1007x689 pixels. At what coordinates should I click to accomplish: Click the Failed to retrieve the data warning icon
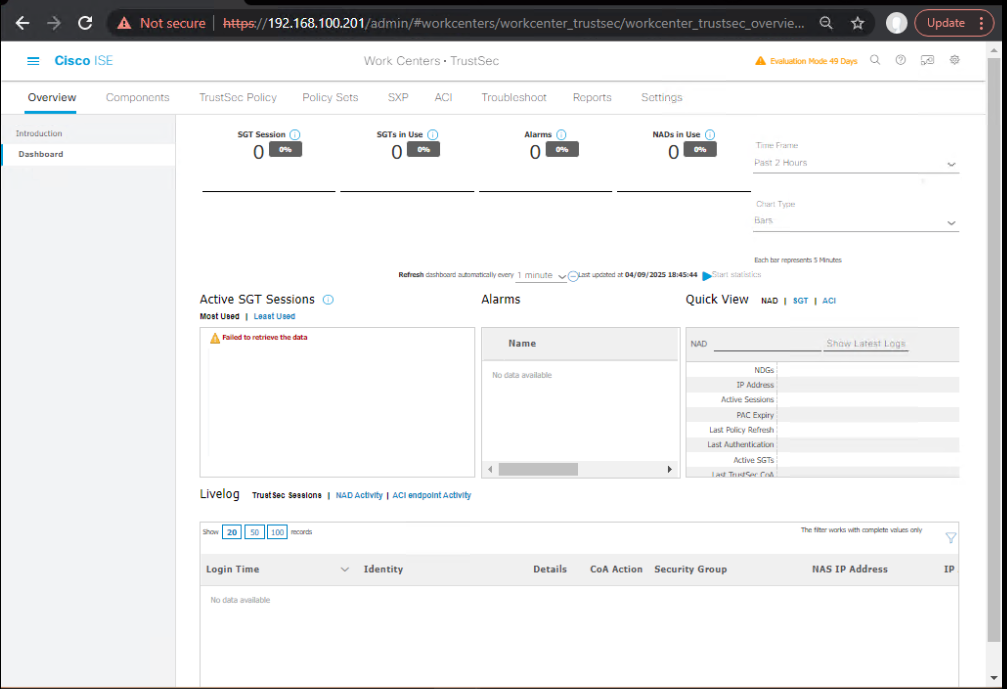pos(215,338)
